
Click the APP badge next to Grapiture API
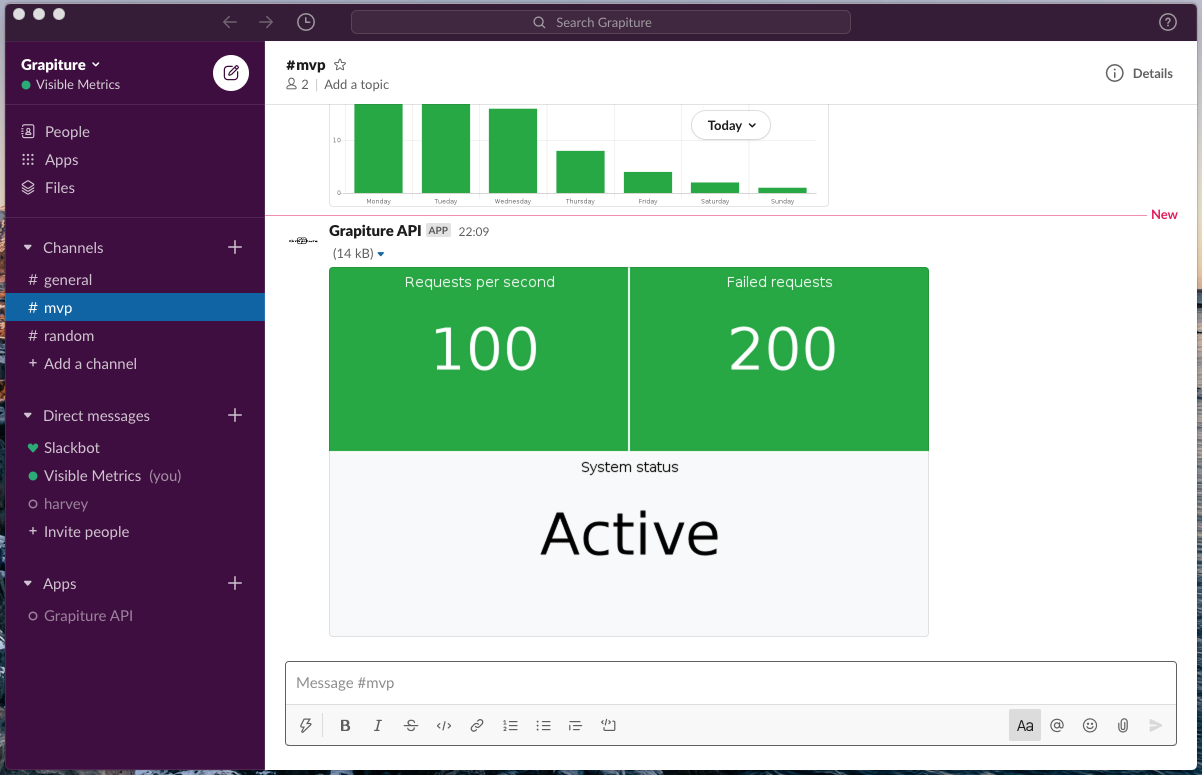coord(438,231)
